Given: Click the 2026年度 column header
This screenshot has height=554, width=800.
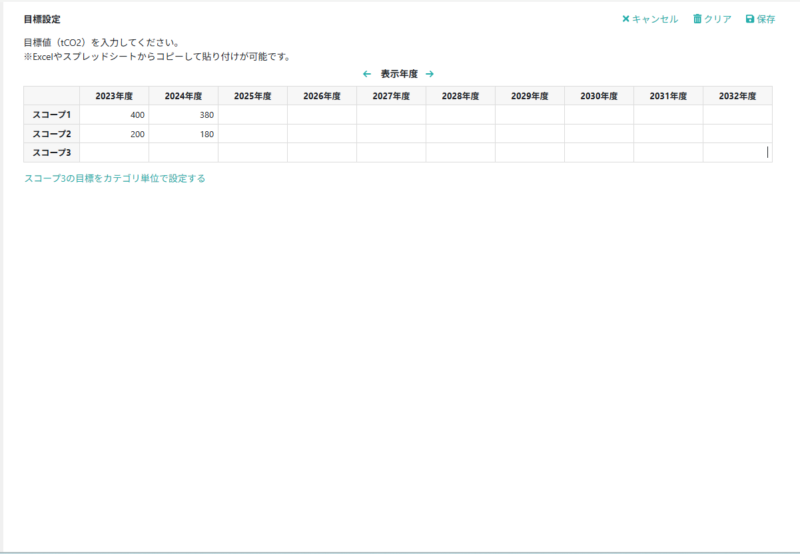Looking at the screenshot, I should pos(322,96).
